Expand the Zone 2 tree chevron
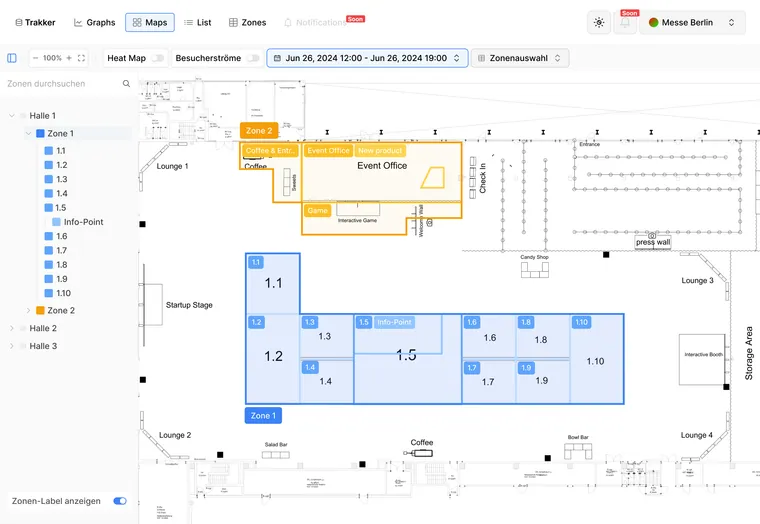This screenshot has width=760, height=524. (28, 311)
